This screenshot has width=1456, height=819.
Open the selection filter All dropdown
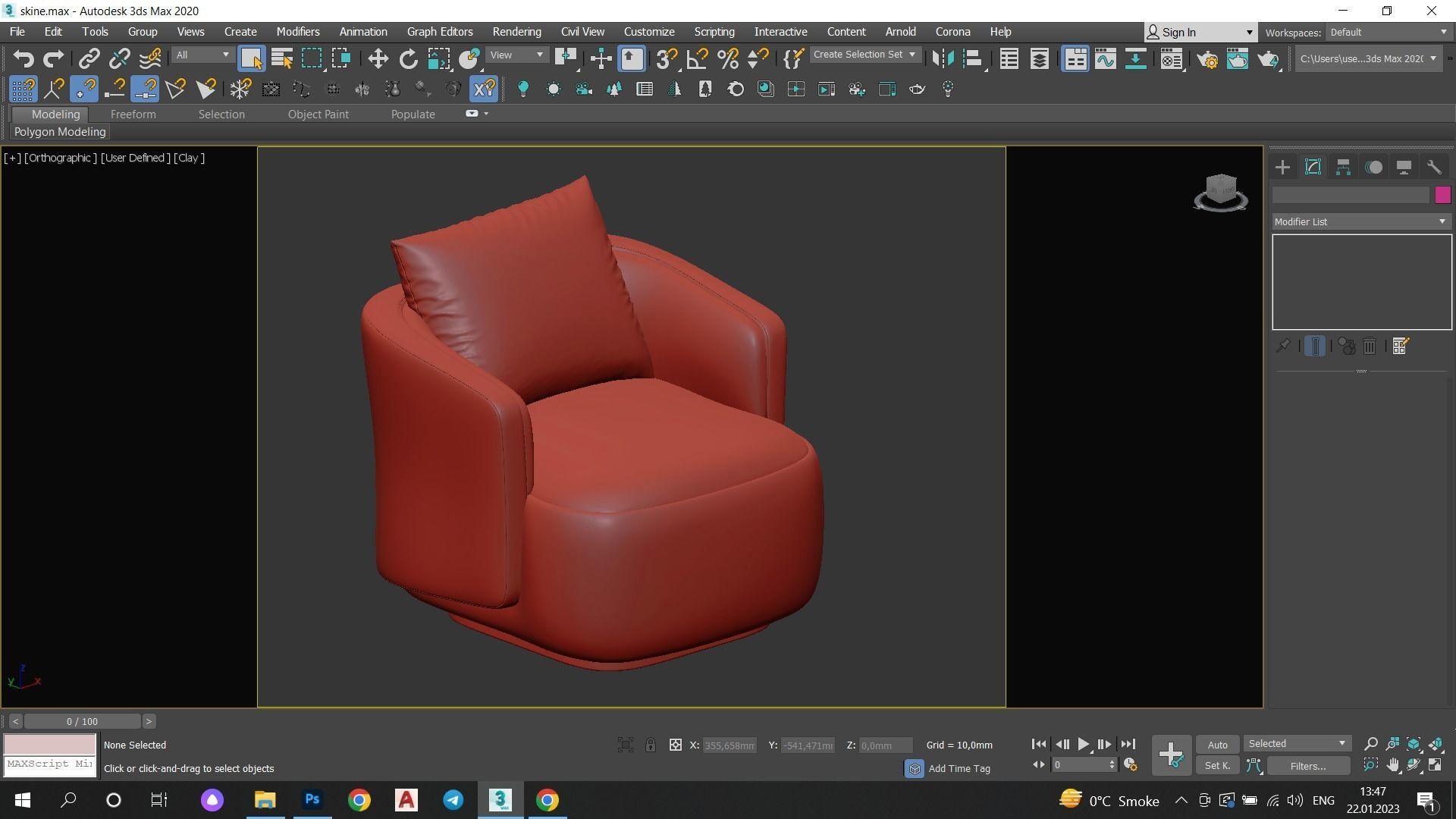tap(202, 55)
